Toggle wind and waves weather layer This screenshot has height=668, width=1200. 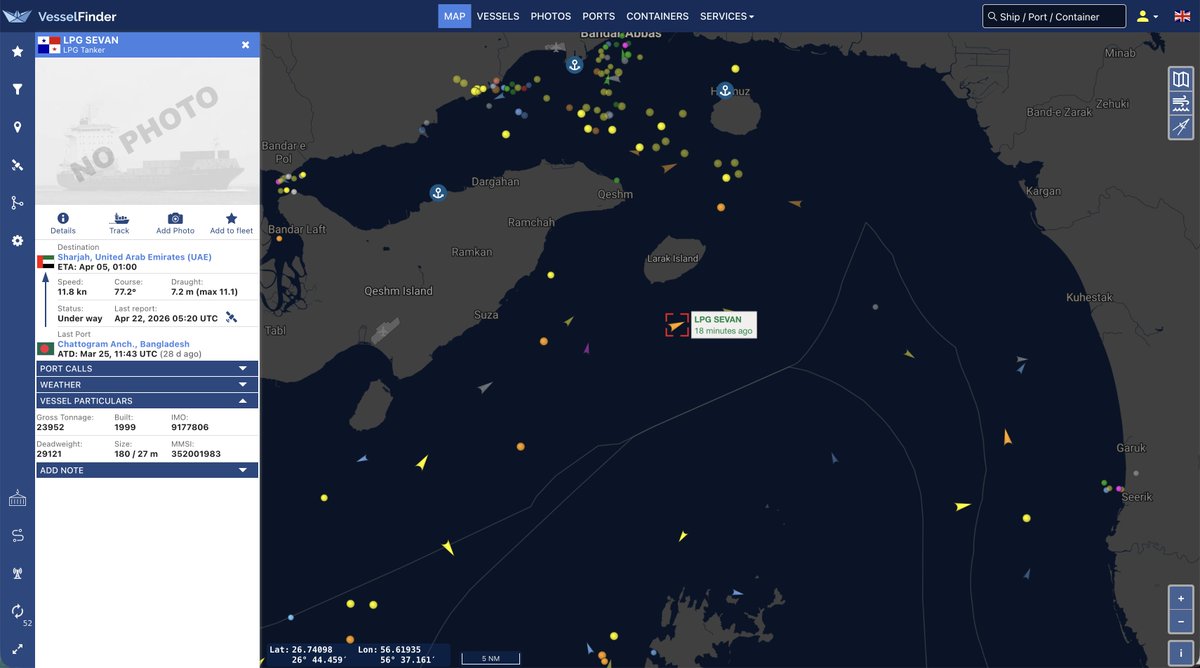click(x=1181, y=103)
